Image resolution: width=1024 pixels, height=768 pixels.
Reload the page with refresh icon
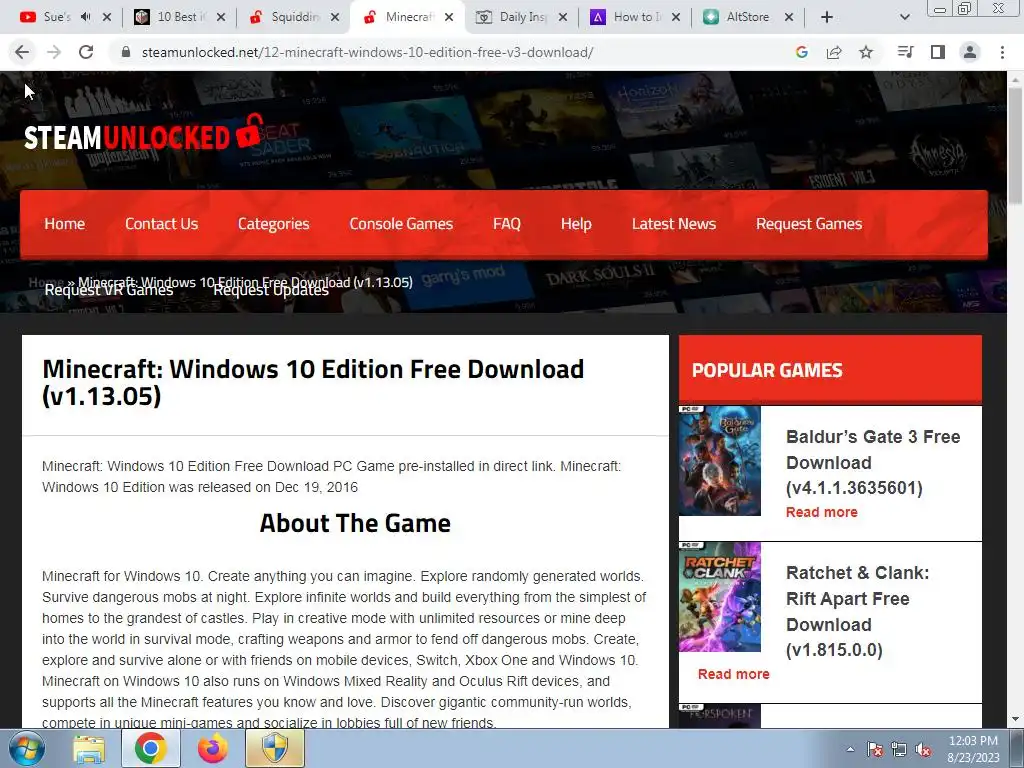point(86,52)
